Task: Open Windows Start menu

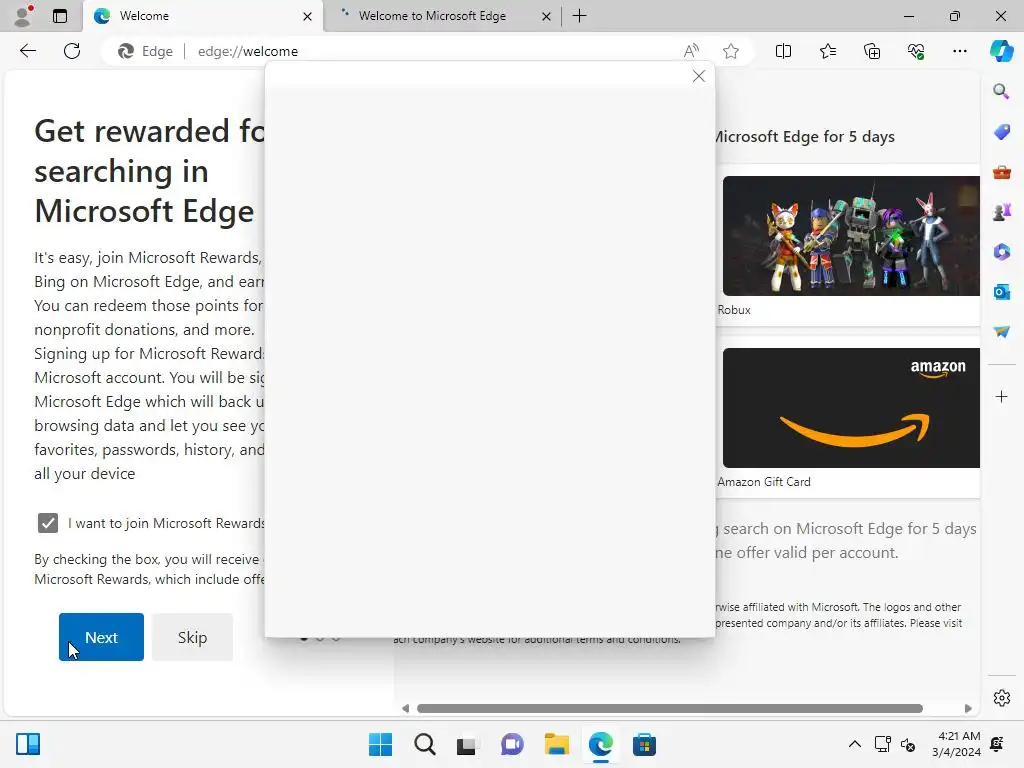Action: 380,744
